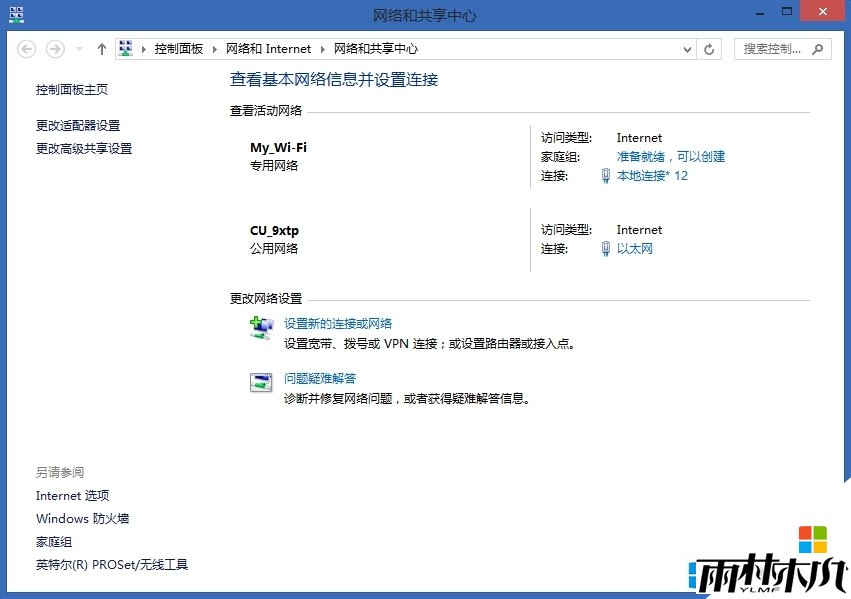
Task: Click the network icon beside 本地连接* 12
Action: click(x=608, y=176)
